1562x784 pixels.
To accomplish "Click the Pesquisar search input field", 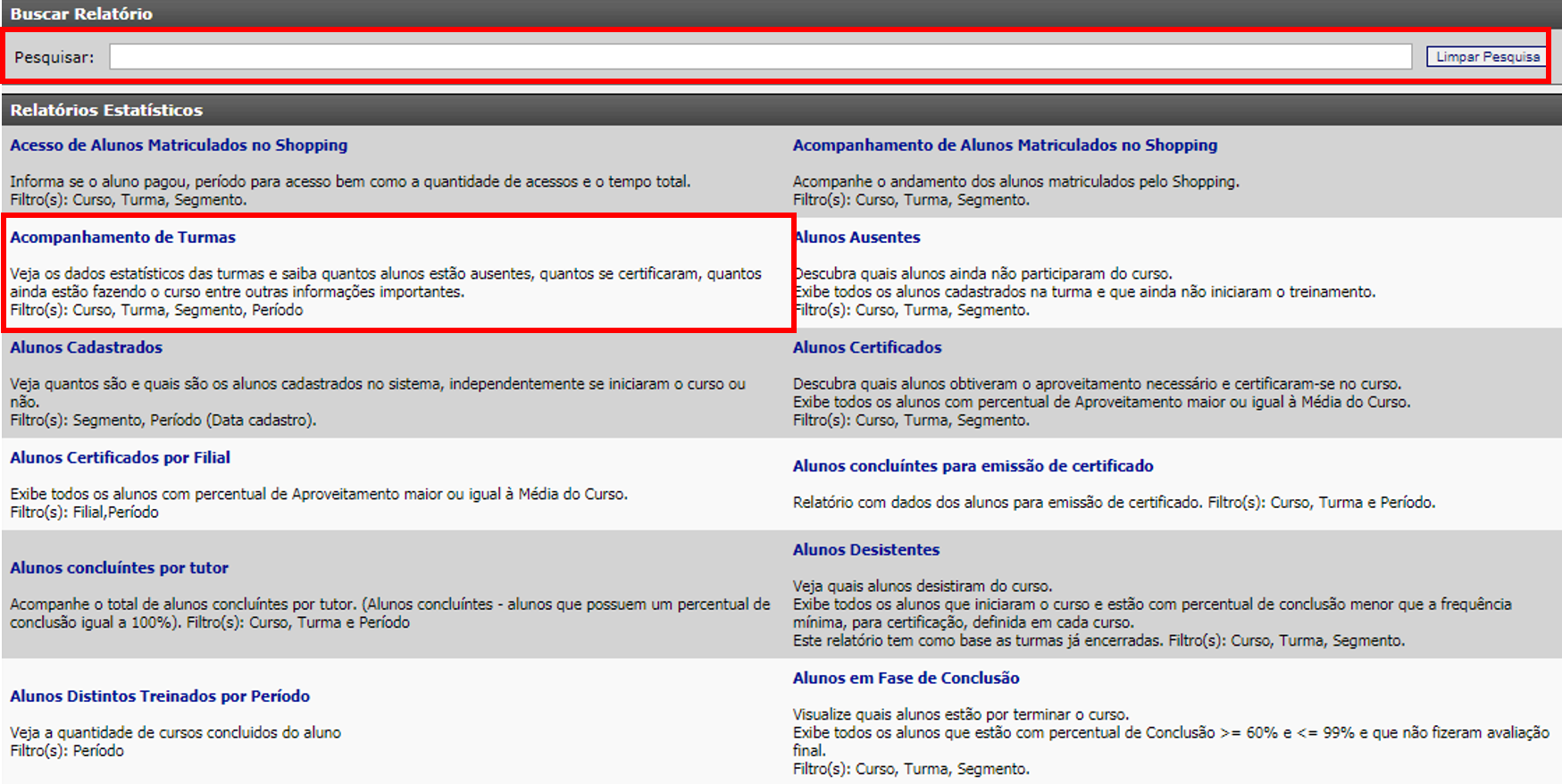I will [759, 57].
